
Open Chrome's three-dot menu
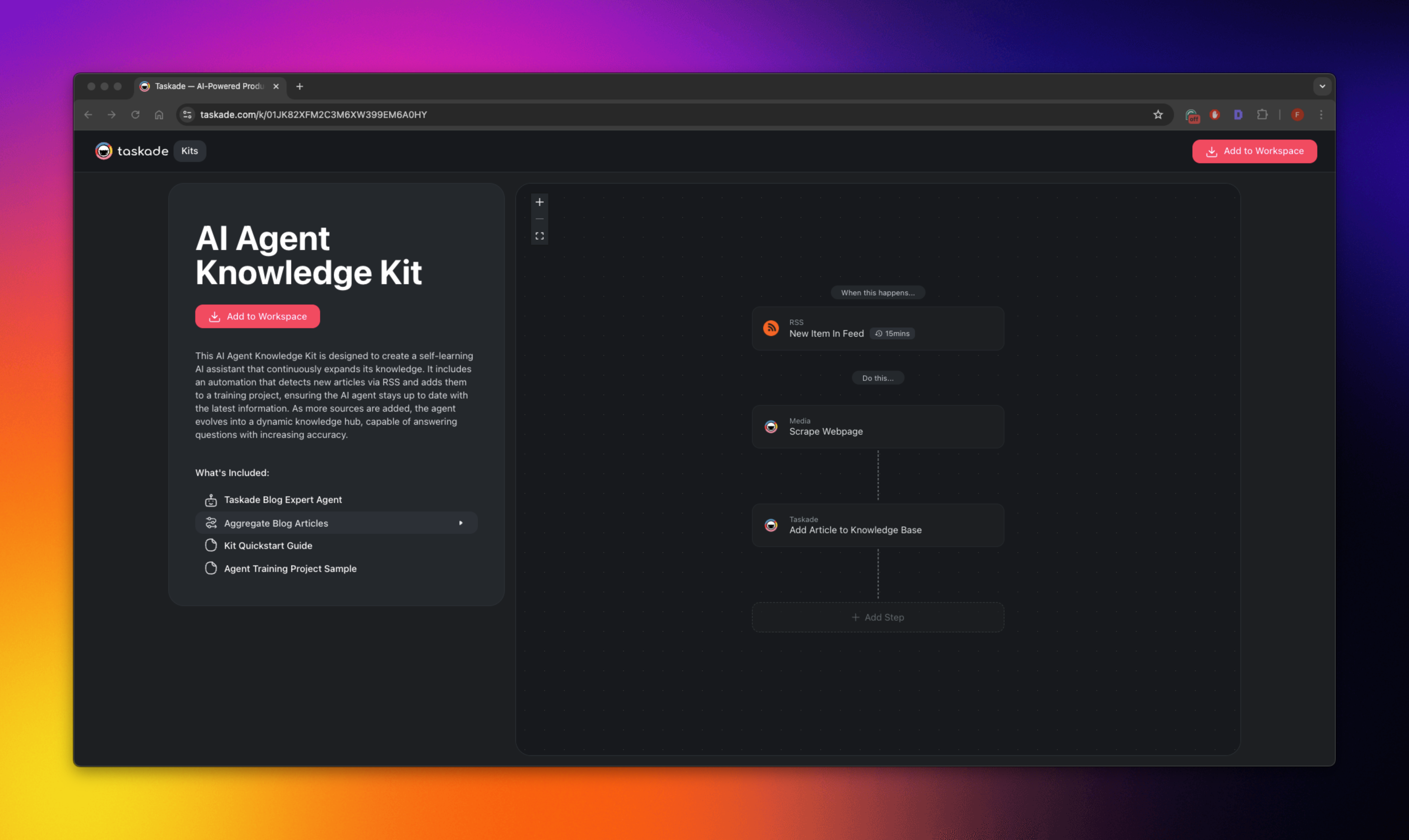(x=1321, y=115)
